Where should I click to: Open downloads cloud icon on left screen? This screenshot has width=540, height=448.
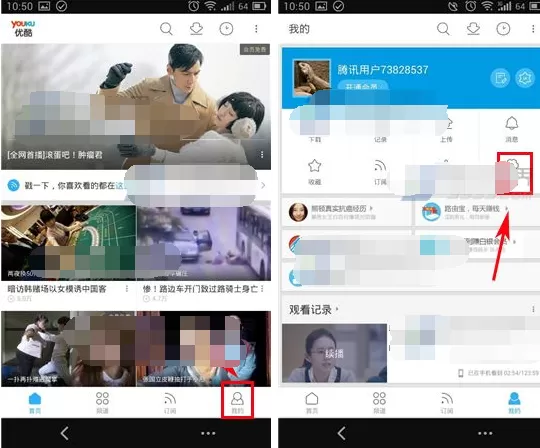(x=196, y=29)
